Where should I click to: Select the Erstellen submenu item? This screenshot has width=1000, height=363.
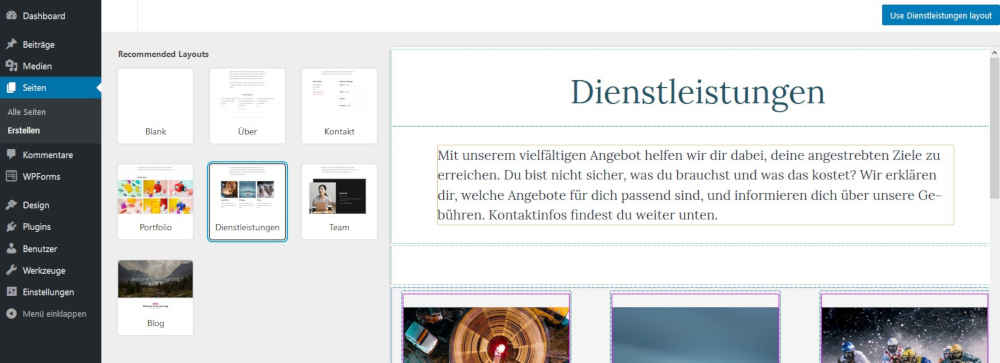(24, 130)
